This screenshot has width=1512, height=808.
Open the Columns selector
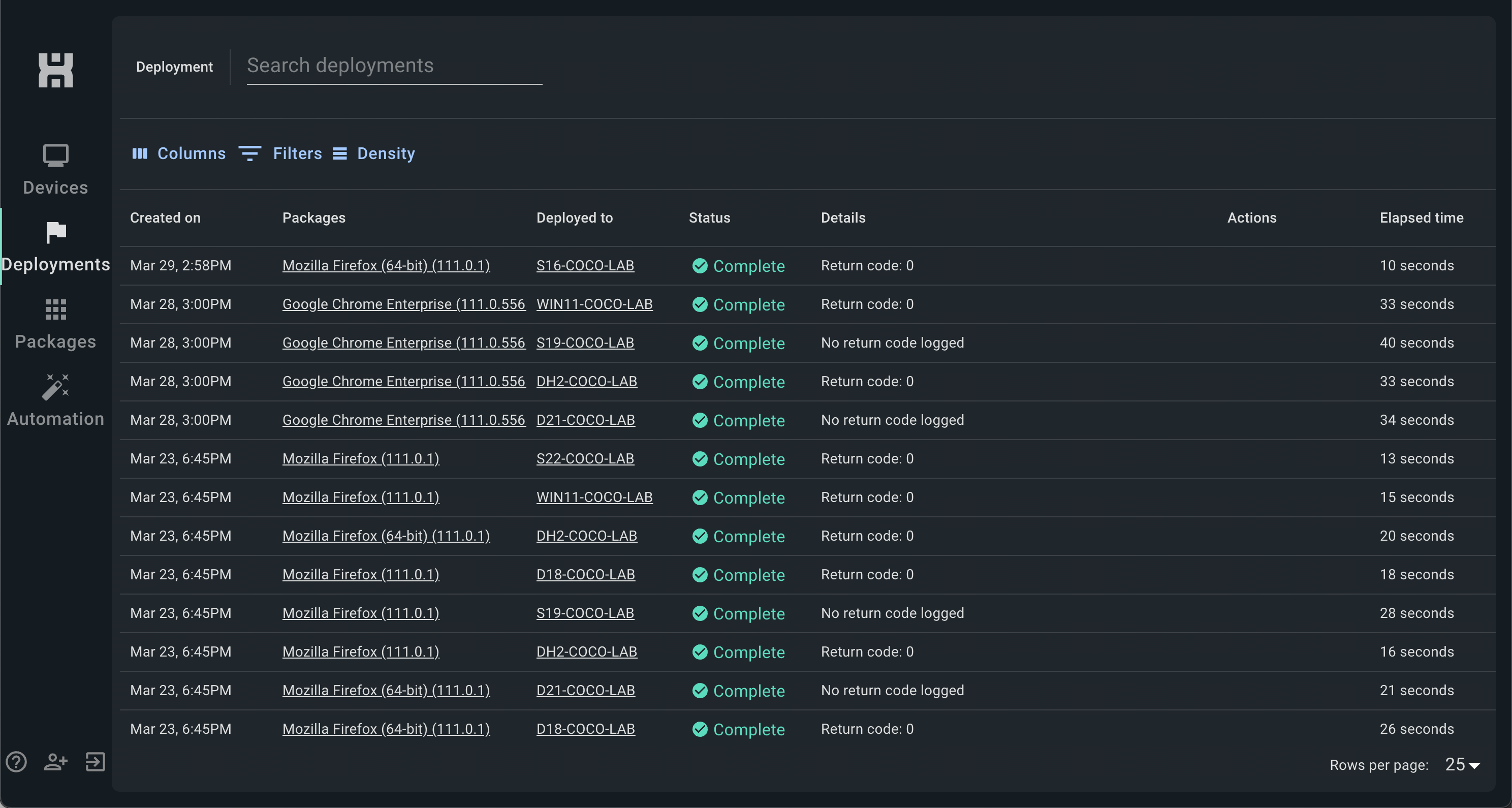point(179,154)
